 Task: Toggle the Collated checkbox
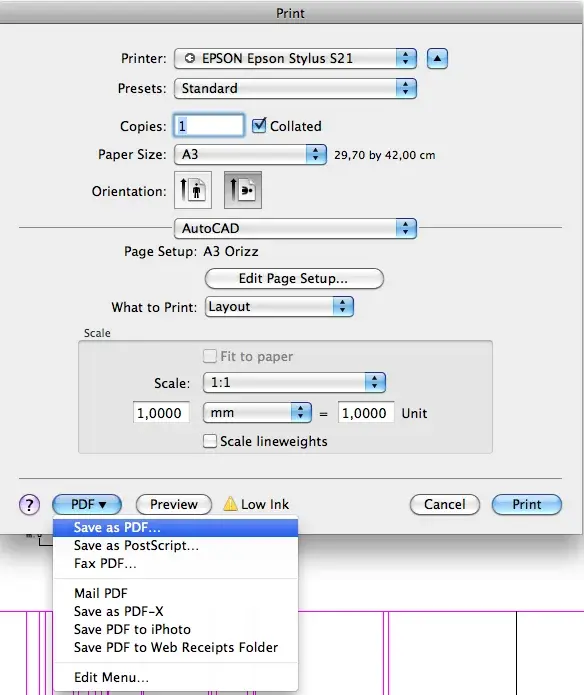(259, 125)
